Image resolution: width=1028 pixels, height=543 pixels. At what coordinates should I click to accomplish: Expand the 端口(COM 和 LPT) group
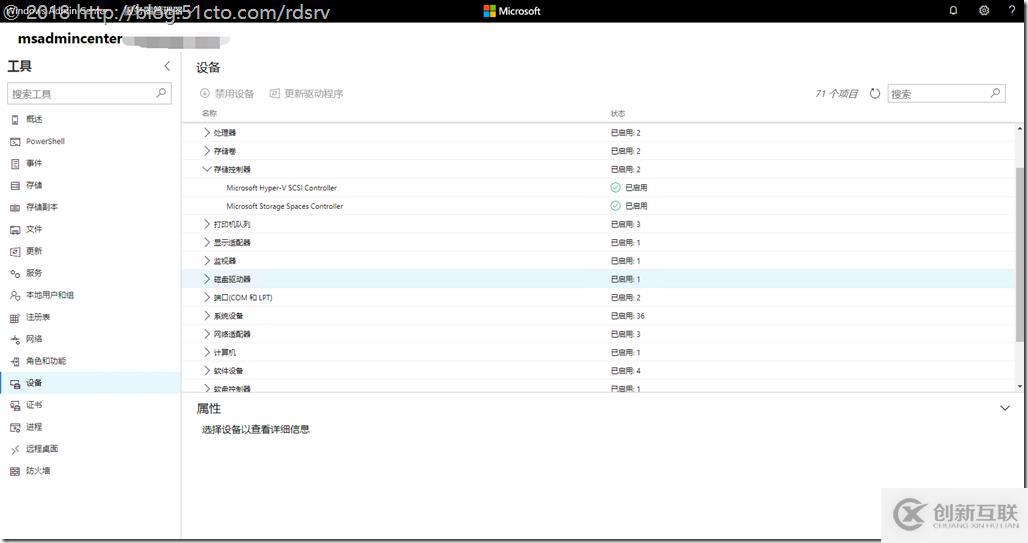(x=207, y=298)
